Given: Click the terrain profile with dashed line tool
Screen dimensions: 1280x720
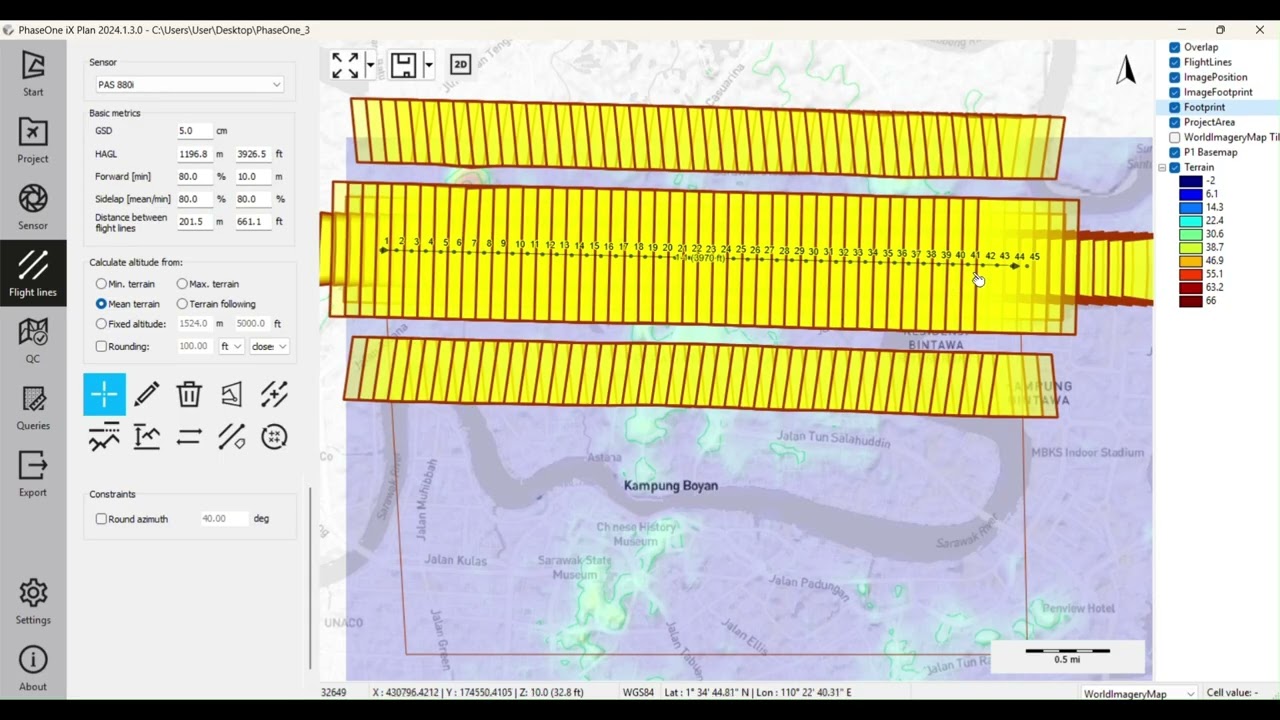Looking at the screenshot, I should click(x=104, y=437).
